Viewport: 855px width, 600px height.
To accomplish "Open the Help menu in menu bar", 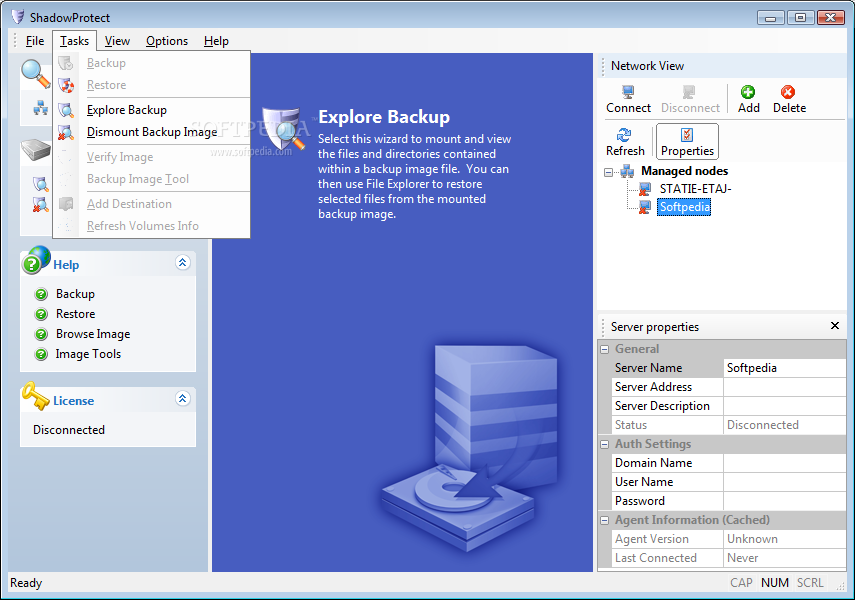I will coord(216,41).
